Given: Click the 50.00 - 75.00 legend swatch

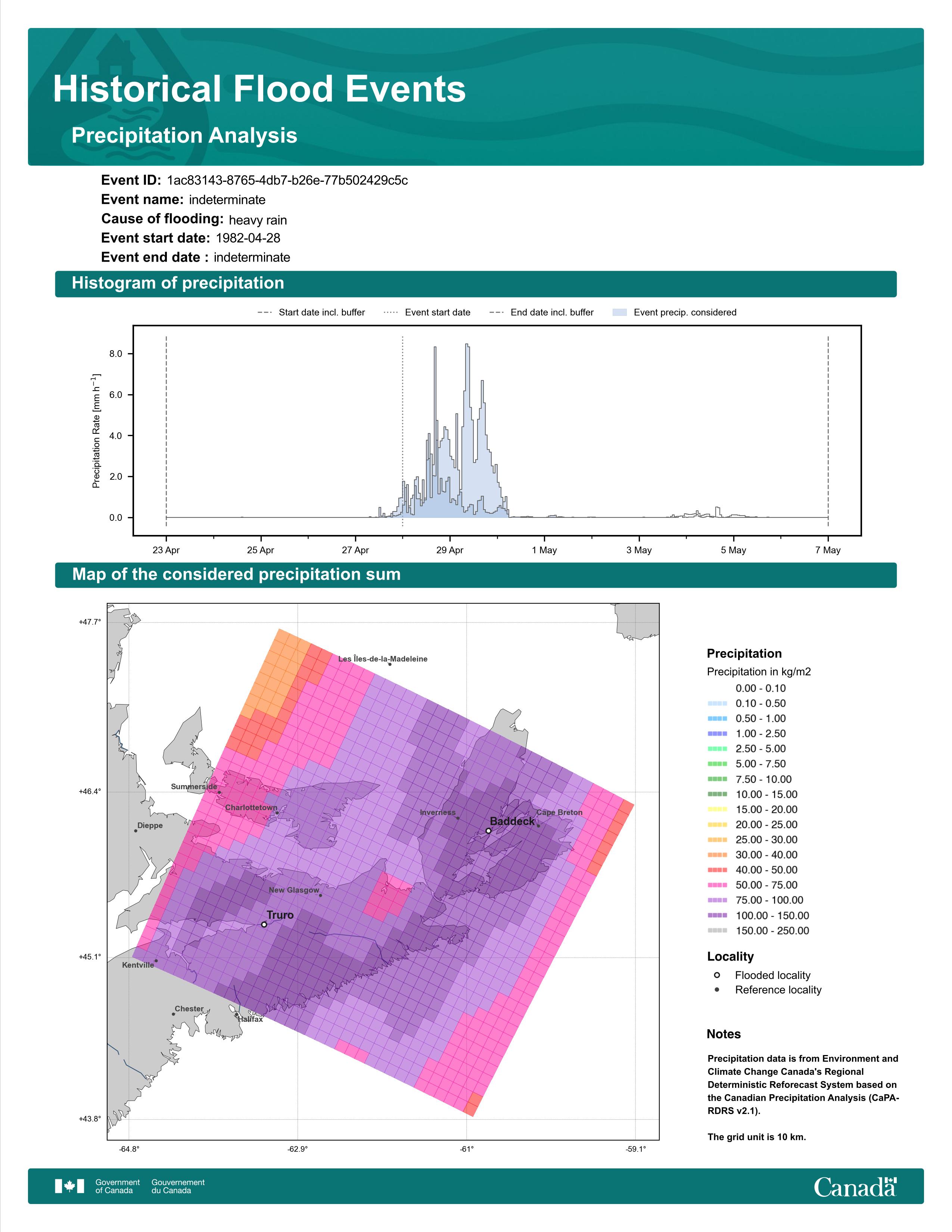Looking at the screenshot, I should coord(718,886).
